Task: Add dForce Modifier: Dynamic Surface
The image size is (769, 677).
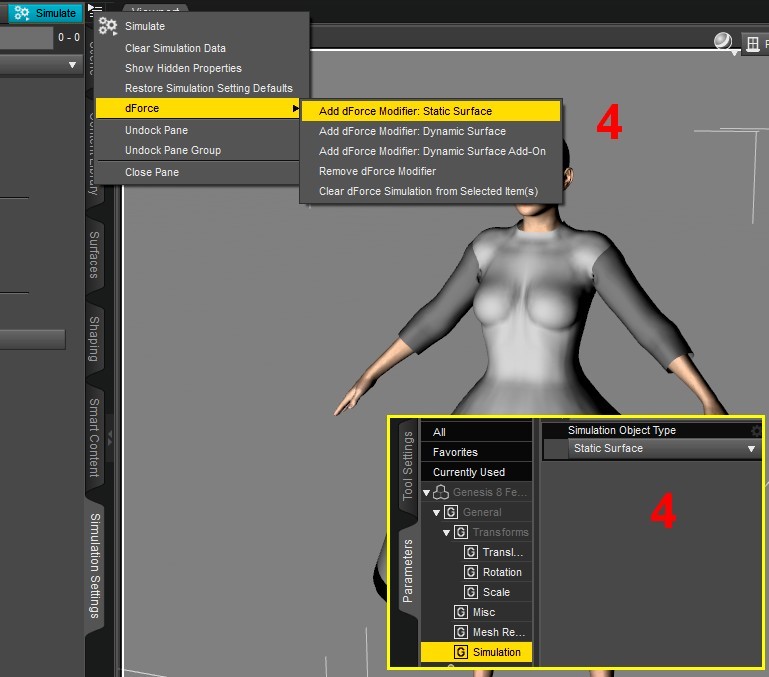Action: [x=431, y=131]
